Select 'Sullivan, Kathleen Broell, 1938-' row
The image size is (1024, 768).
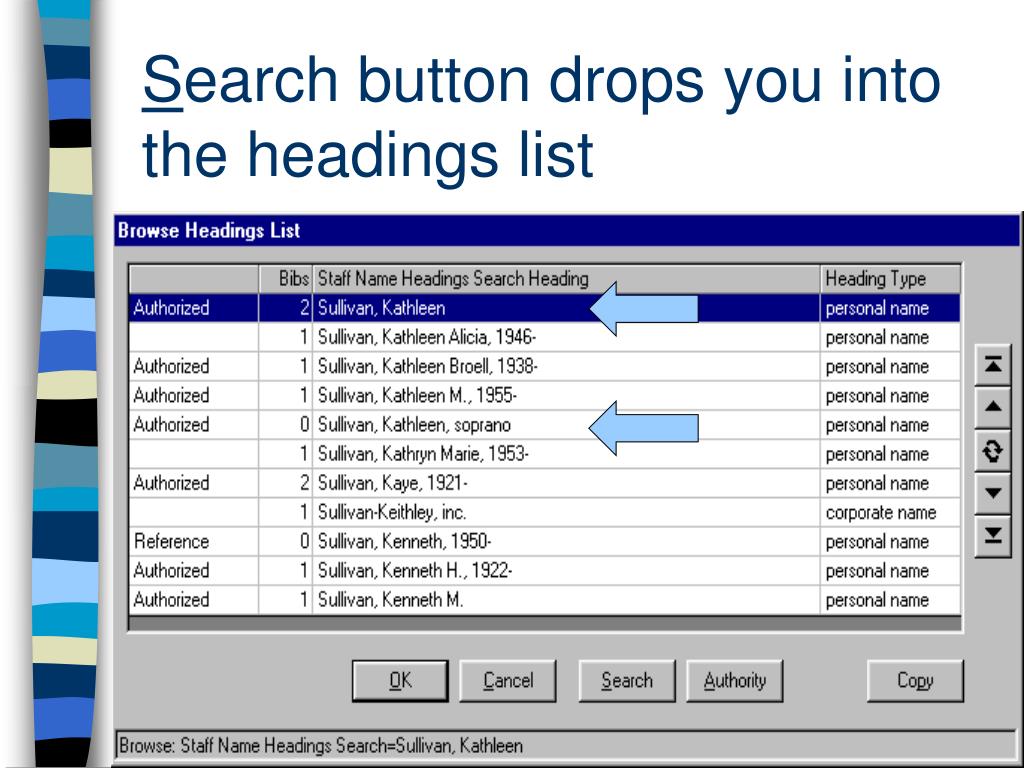pyautogui.click(x=545, y=366)
